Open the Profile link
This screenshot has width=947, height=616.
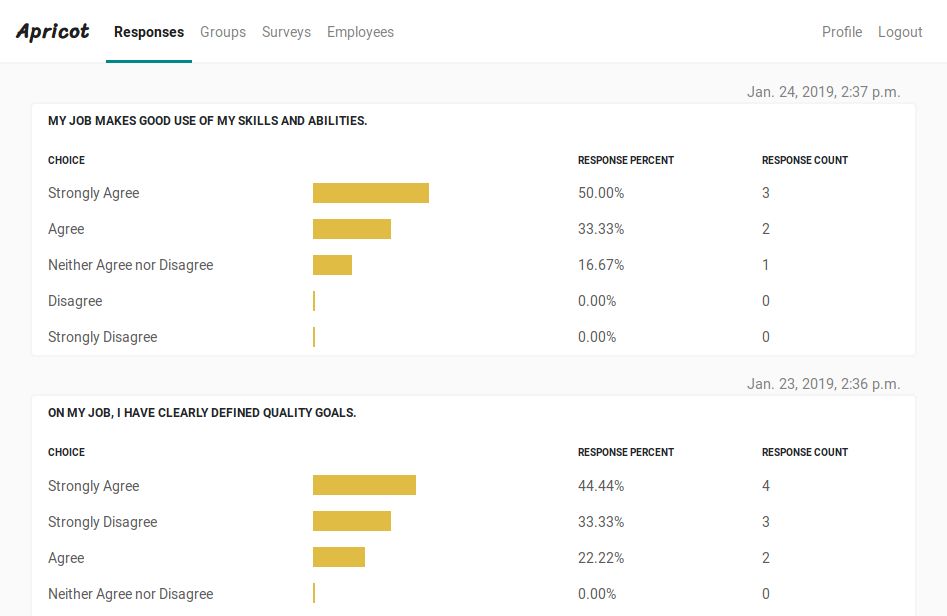click(x=842, y=32)
